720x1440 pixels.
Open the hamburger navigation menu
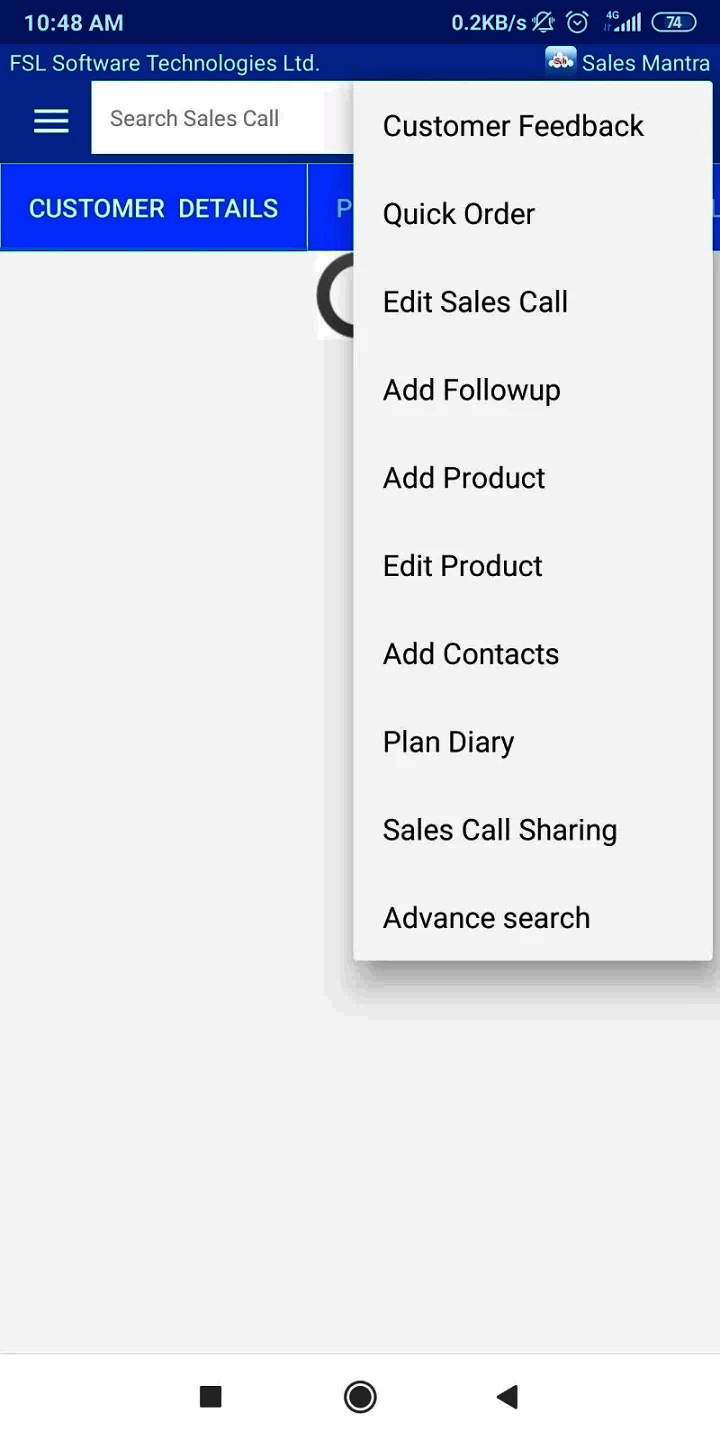(x=51, y=121)
